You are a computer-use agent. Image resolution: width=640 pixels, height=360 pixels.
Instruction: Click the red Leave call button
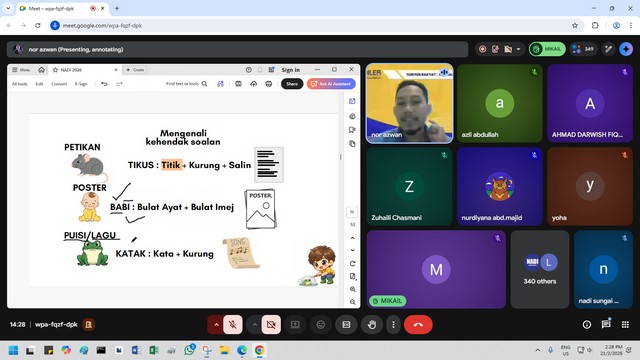418,324
